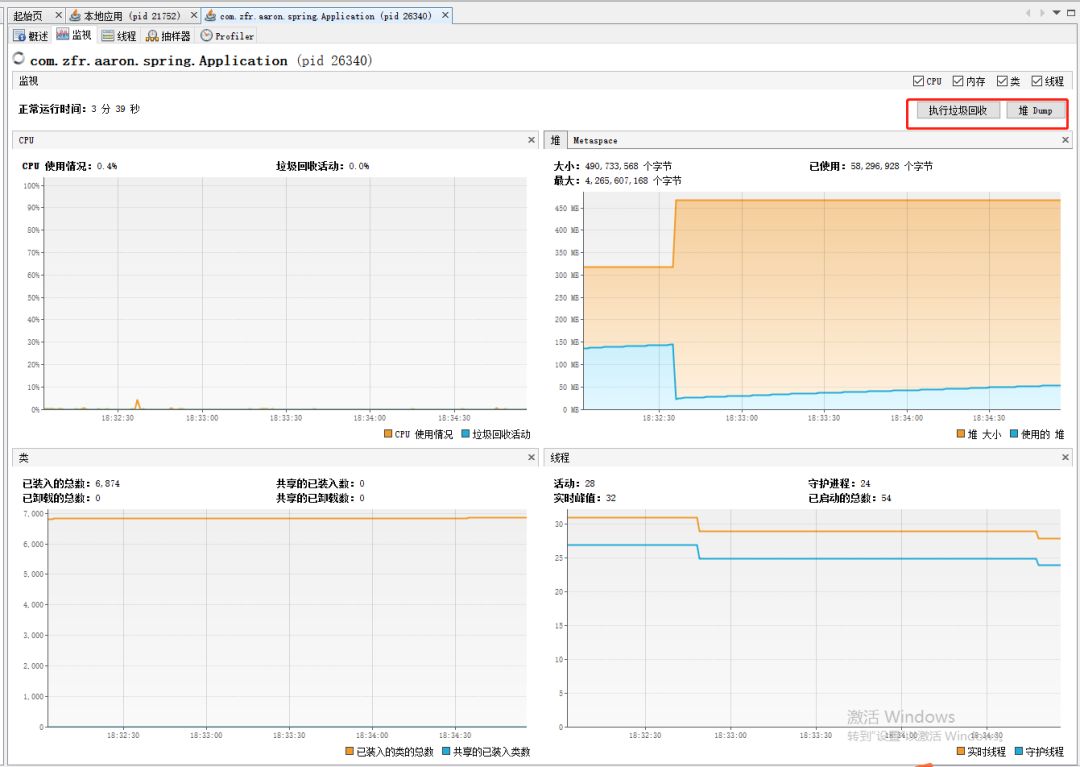1080x767 pixels.
Task: Click the CPU 使用情况: 0.4% value
Action: [70, 166]
